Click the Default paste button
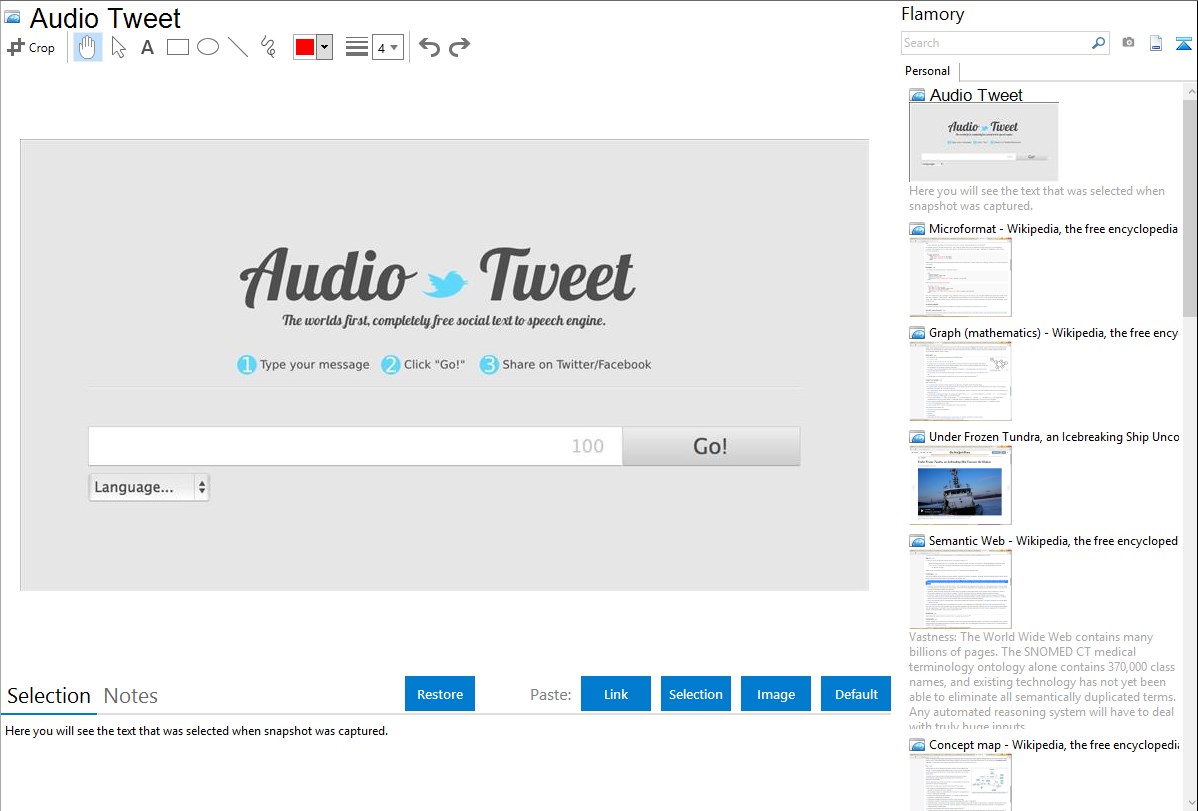The image size is (1198, 811). 856,694
